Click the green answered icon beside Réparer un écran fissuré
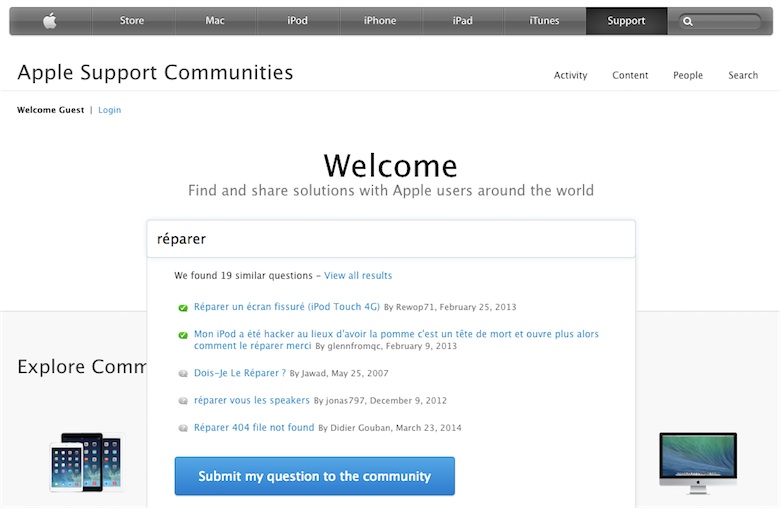This screenshot has height=508, width=780. pyautogui.click(x=183, y=307)
